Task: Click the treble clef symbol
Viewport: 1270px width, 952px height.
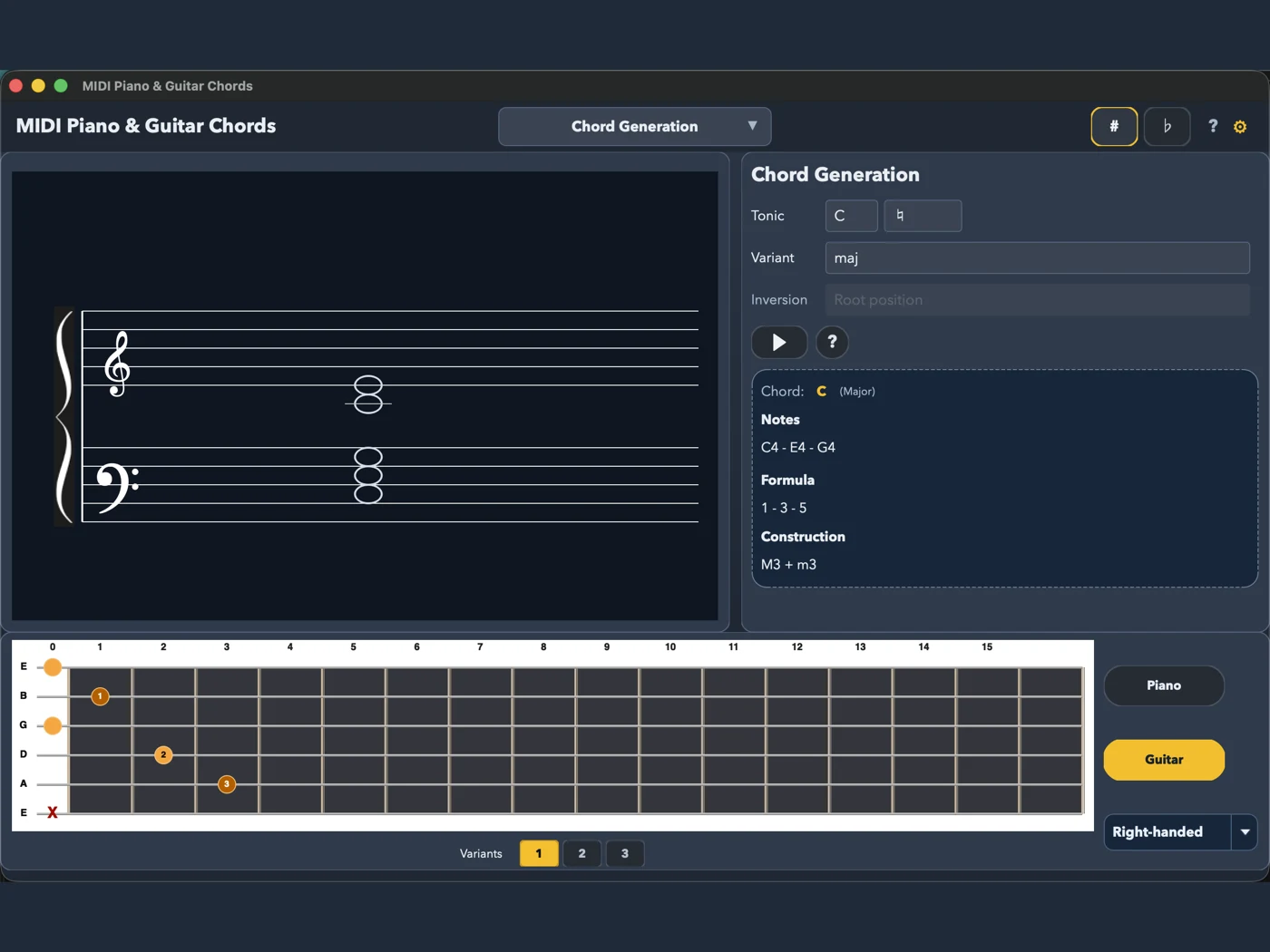Action: tap(117, 364)
